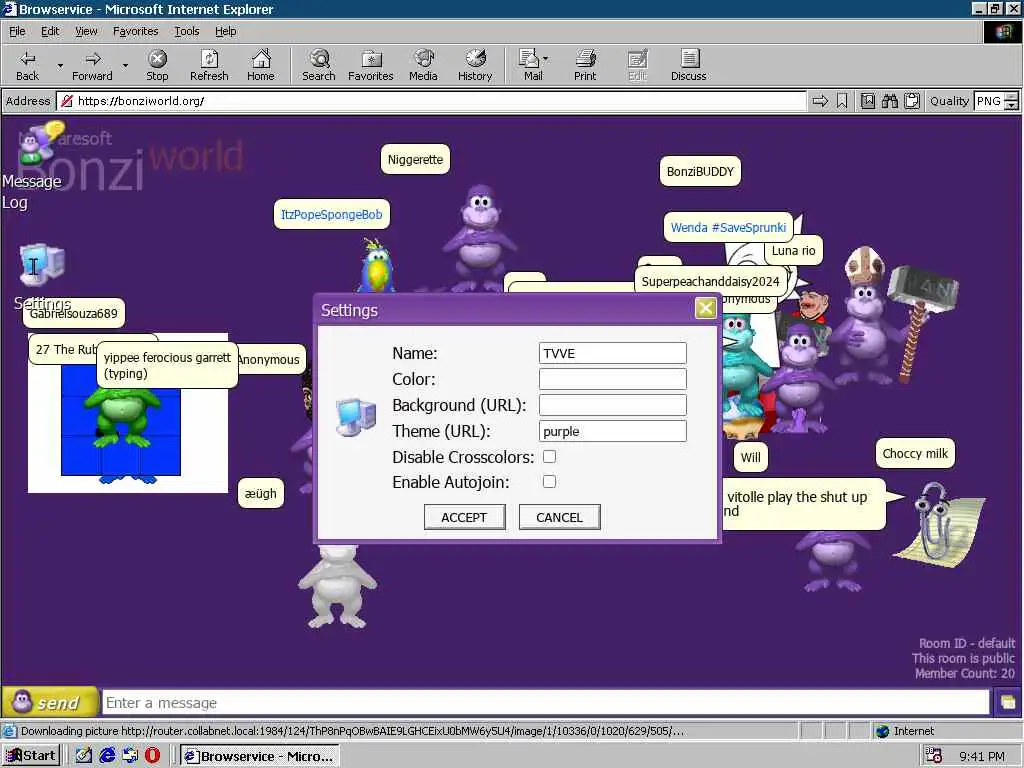Click the white Bonzi character

point(337,586)
